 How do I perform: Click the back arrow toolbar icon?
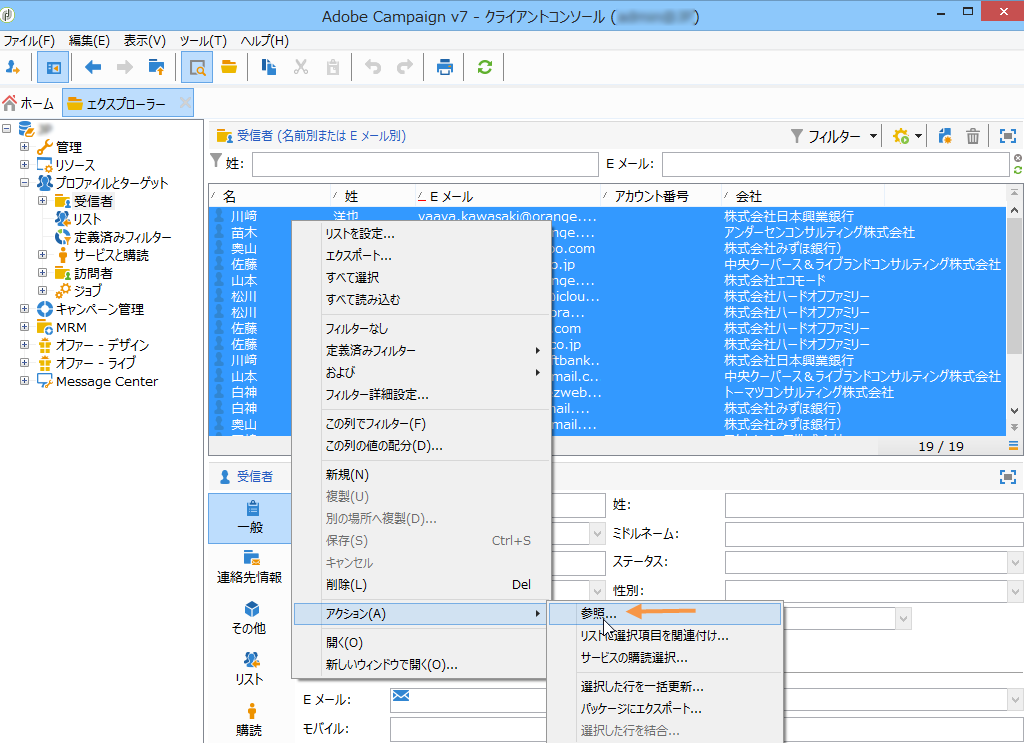coord(93,67)
